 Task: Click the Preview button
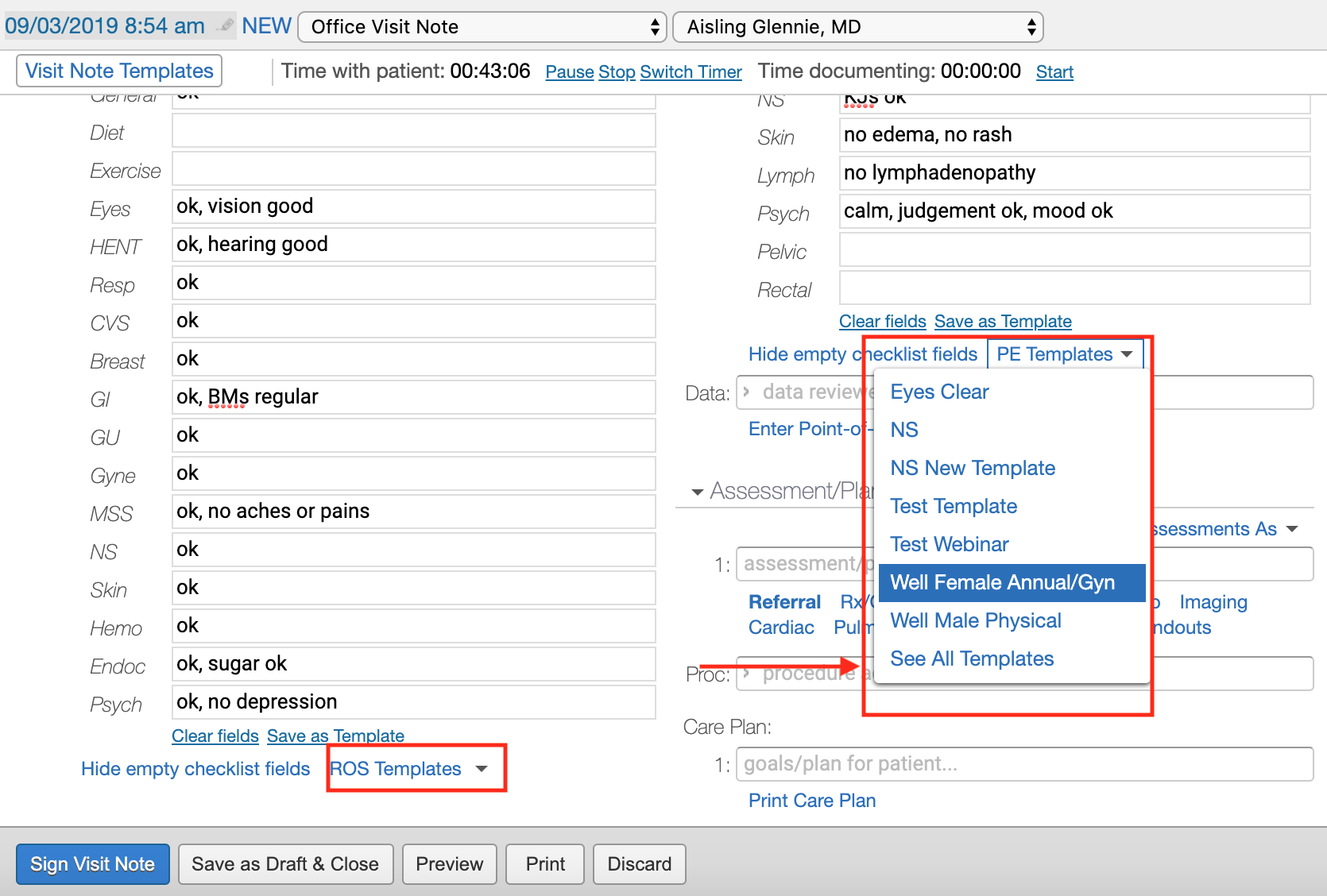(x=449, y=864)
